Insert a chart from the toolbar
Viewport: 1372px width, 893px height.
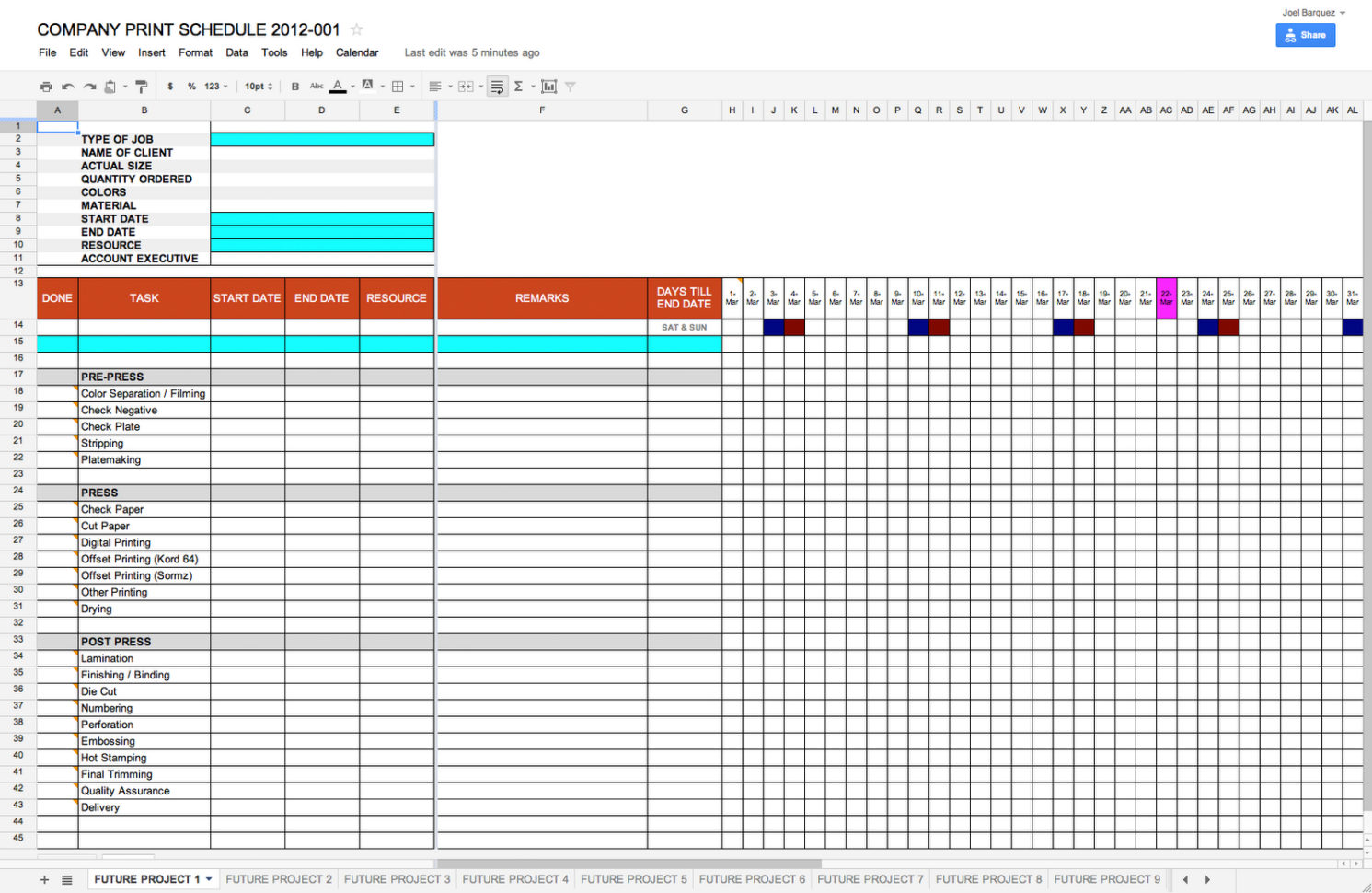pos(549,86)
